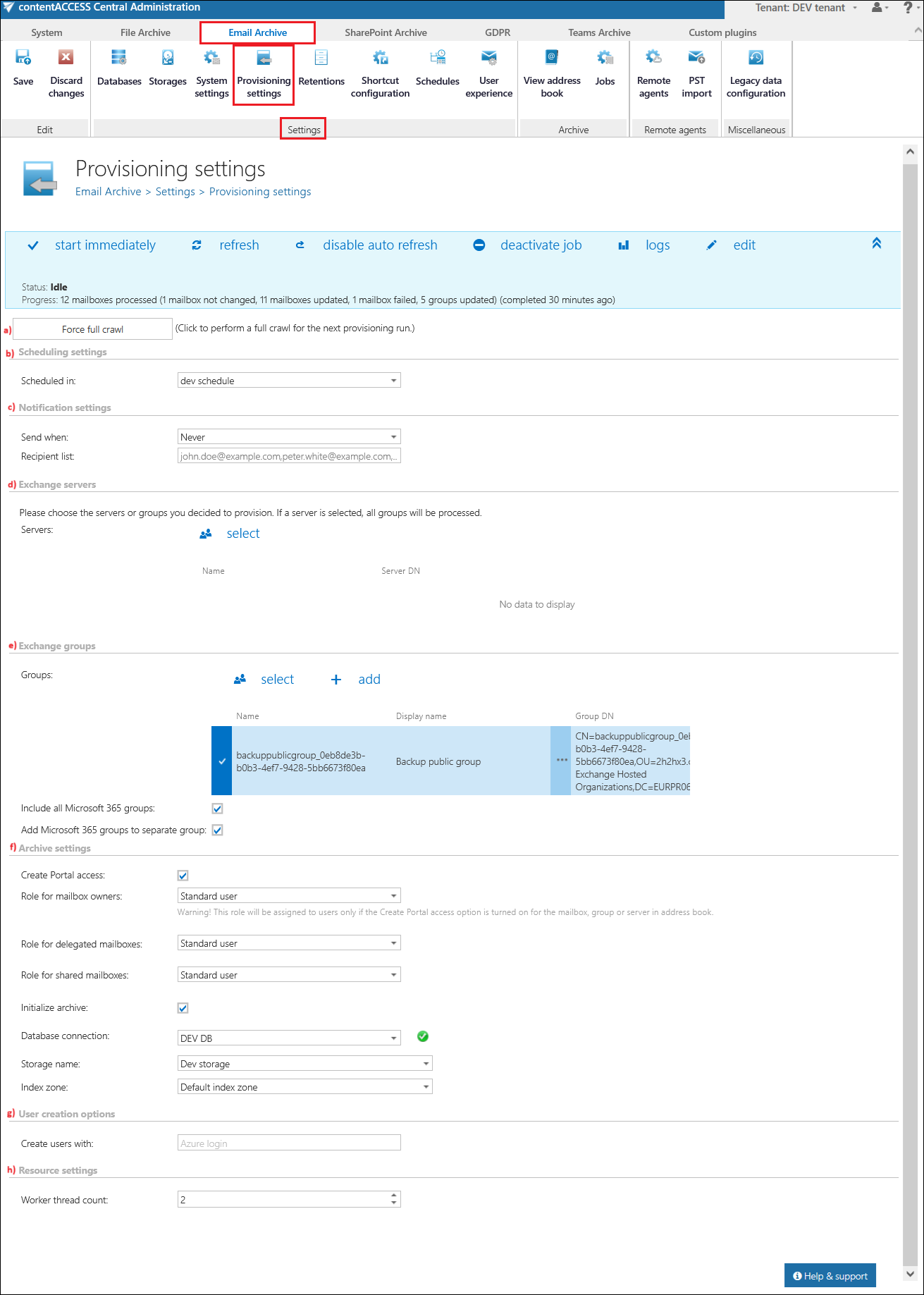Toggle Create Portal access checkbox
The image size is (924, 1295).
tap(183, 876)
